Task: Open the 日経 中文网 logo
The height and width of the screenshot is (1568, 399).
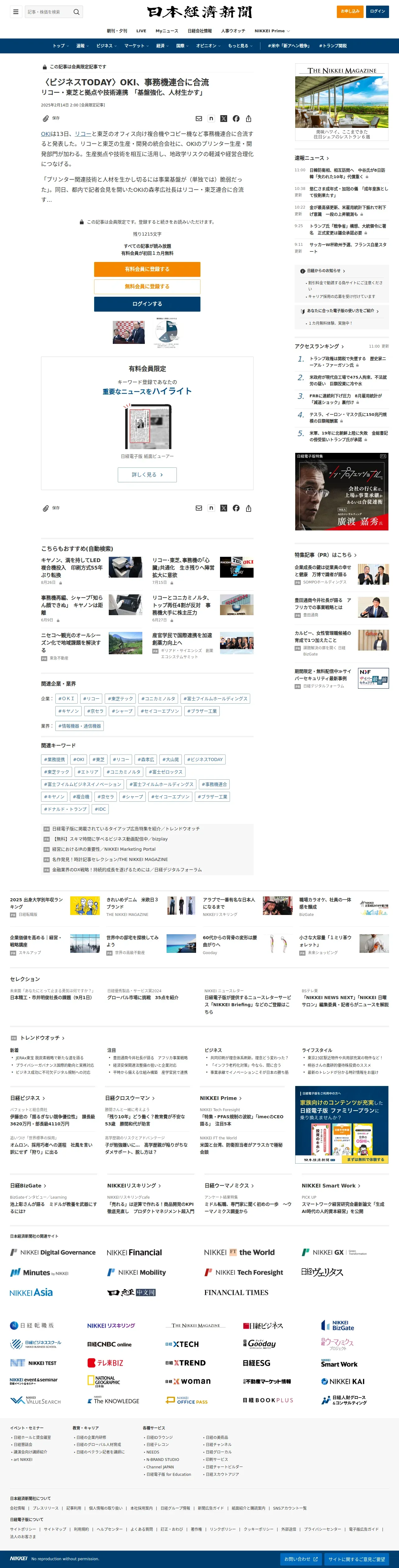Action: (x=131, y=1292)
